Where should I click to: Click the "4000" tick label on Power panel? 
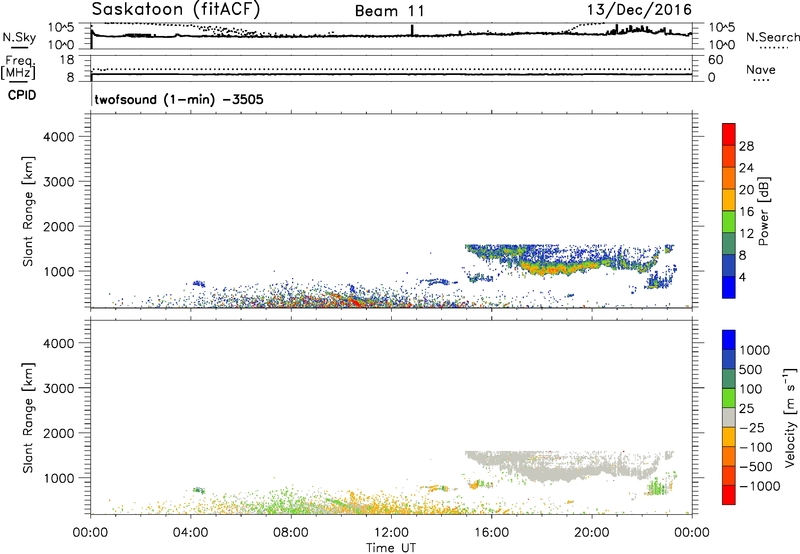[58, 137]
